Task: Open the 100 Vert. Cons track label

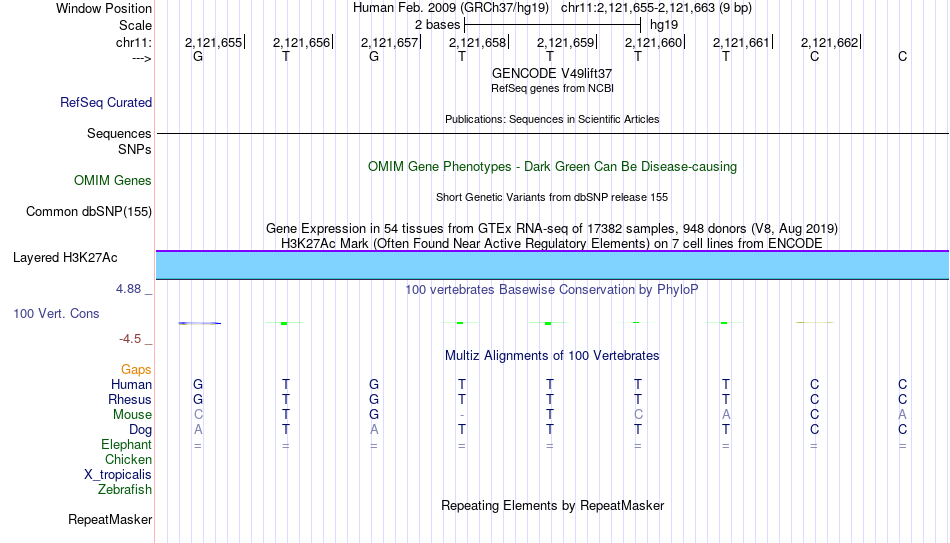Action: pos(56,313)
